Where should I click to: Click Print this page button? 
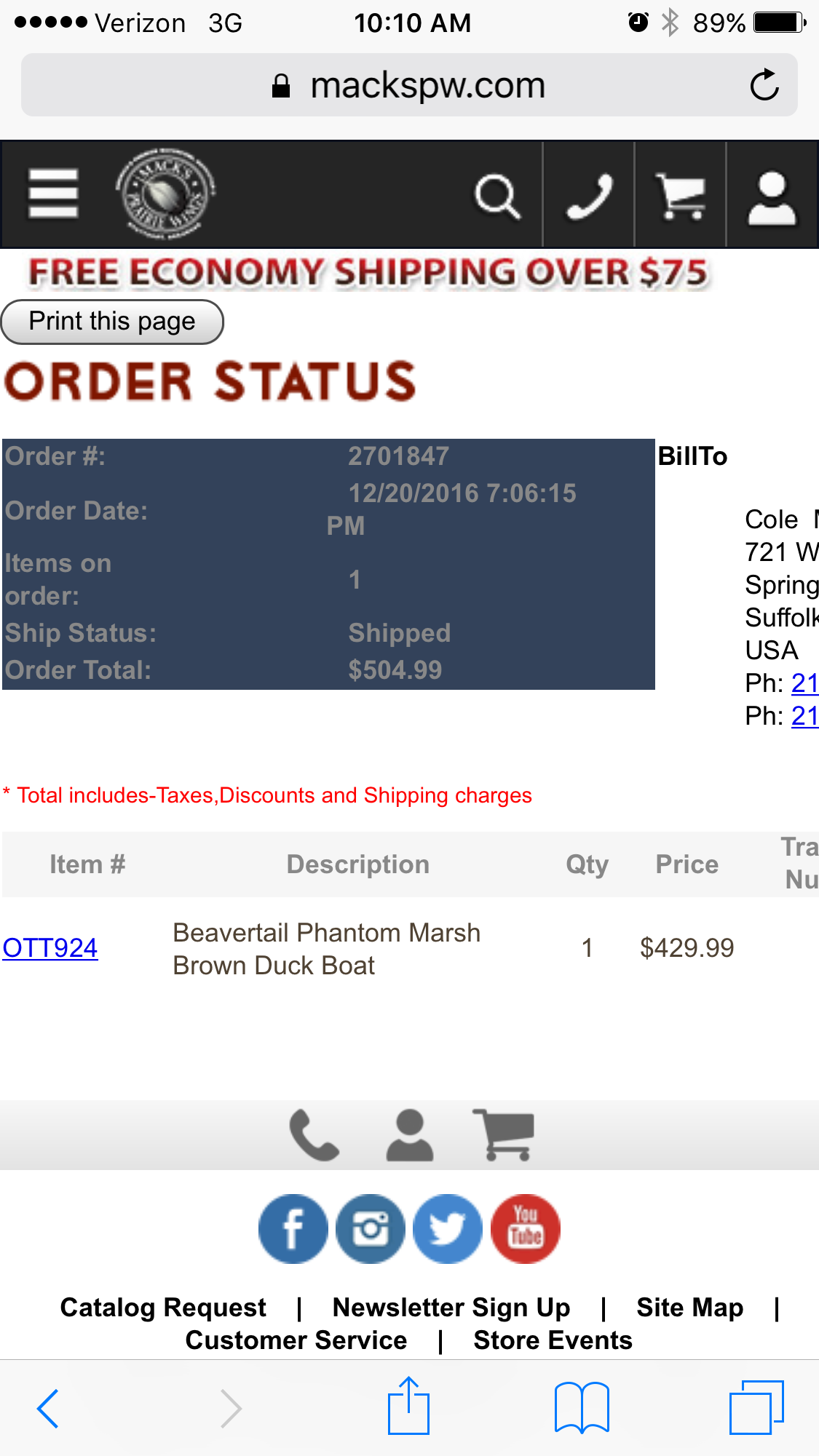112,322
